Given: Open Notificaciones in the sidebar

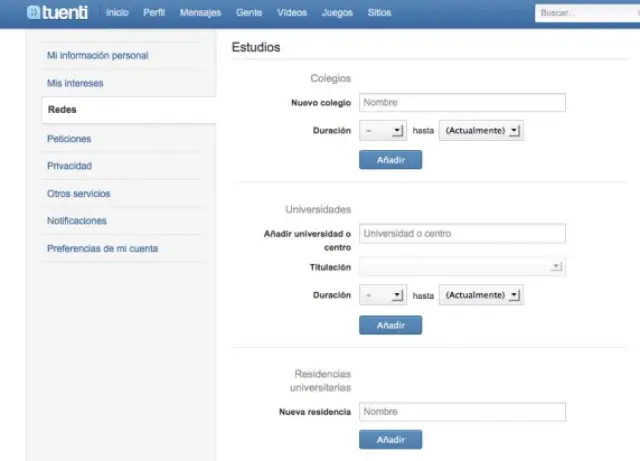Looking at the screenshot, I should pos(76,221).
